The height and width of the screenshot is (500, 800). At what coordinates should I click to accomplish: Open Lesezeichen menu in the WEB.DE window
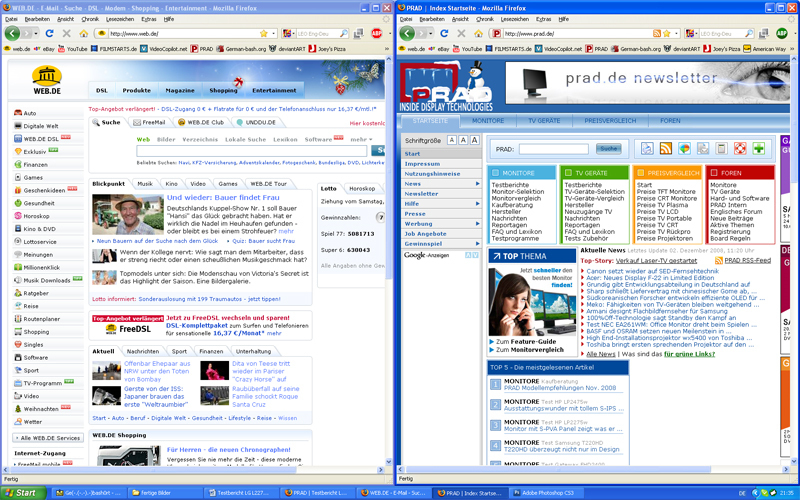coord(120,19)
